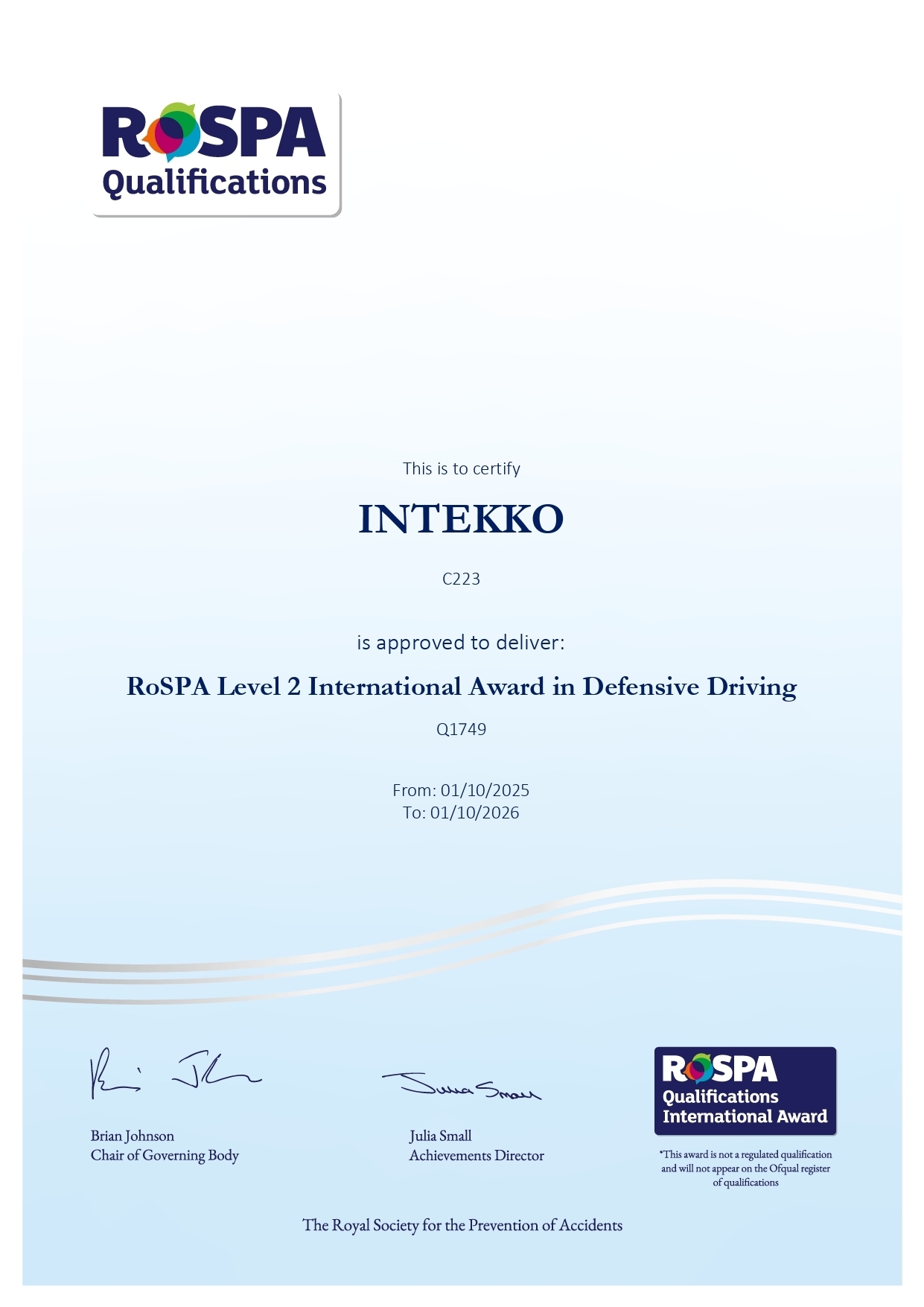Click the 'This is to certify' text
Viewport: 924px width, 1307px height.
[x=461, y=468]
